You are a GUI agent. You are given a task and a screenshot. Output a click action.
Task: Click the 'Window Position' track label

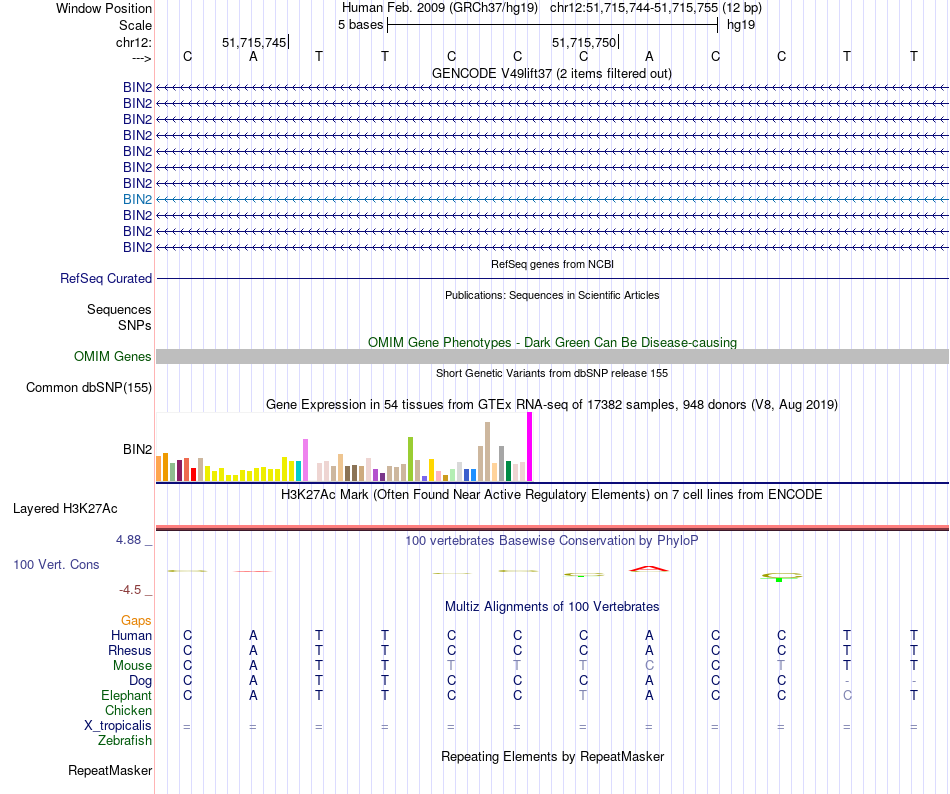104,8
